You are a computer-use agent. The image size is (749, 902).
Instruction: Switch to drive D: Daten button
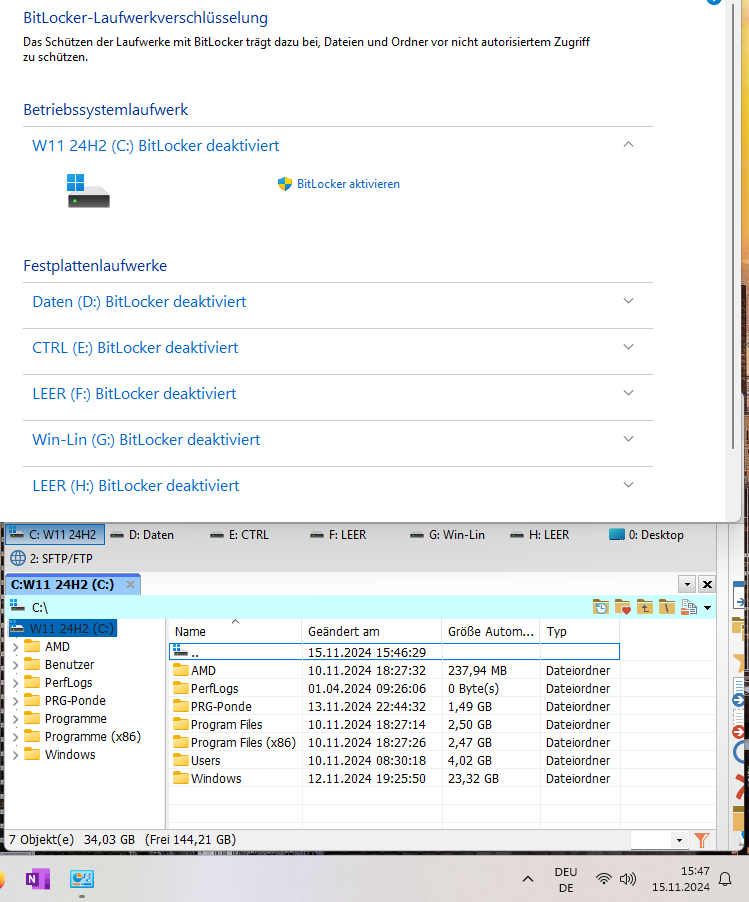[x=142, y=534]
